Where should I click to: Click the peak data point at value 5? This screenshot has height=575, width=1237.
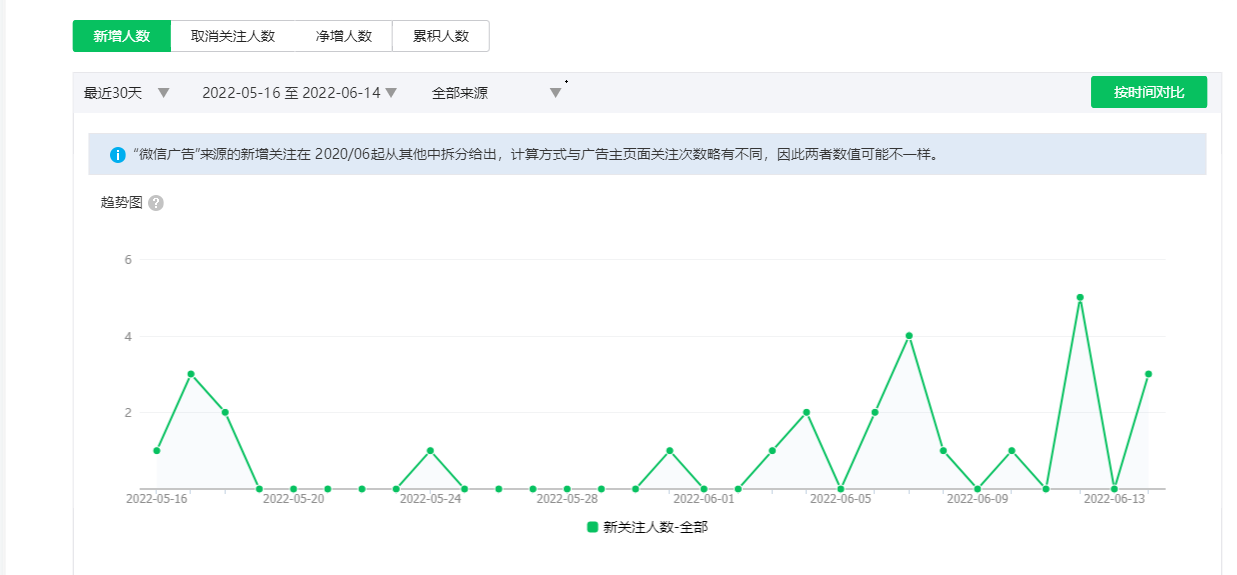pyautogui.click(x=1080, y=298)
